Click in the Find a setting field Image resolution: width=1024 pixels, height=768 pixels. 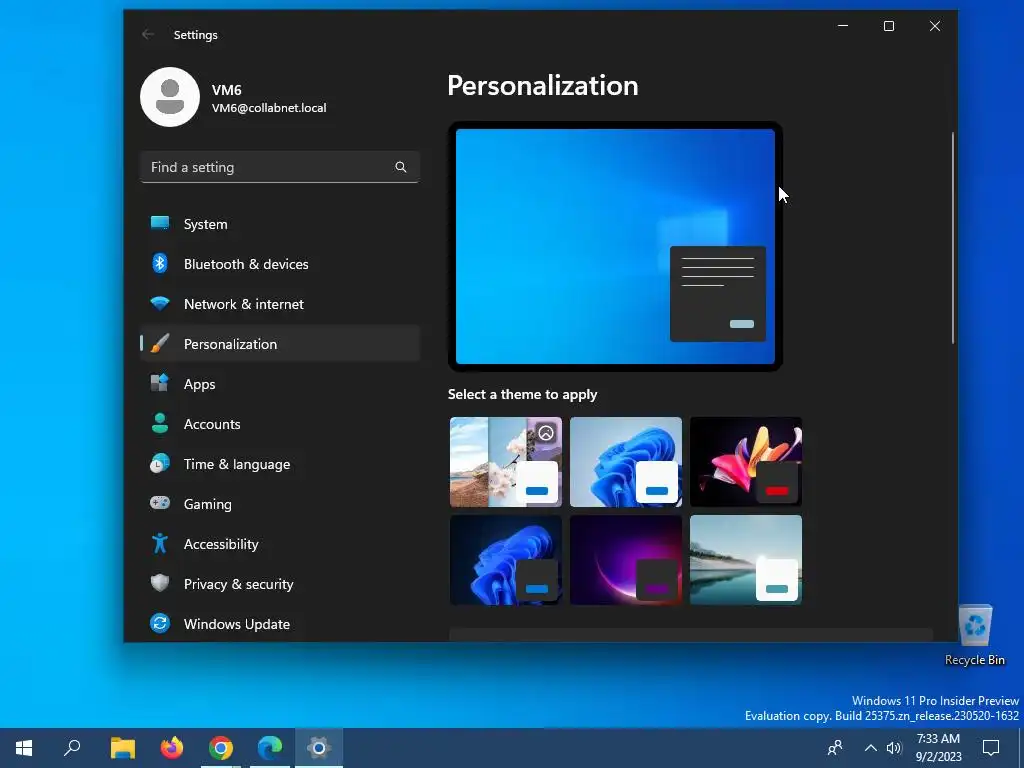point(280,167)
